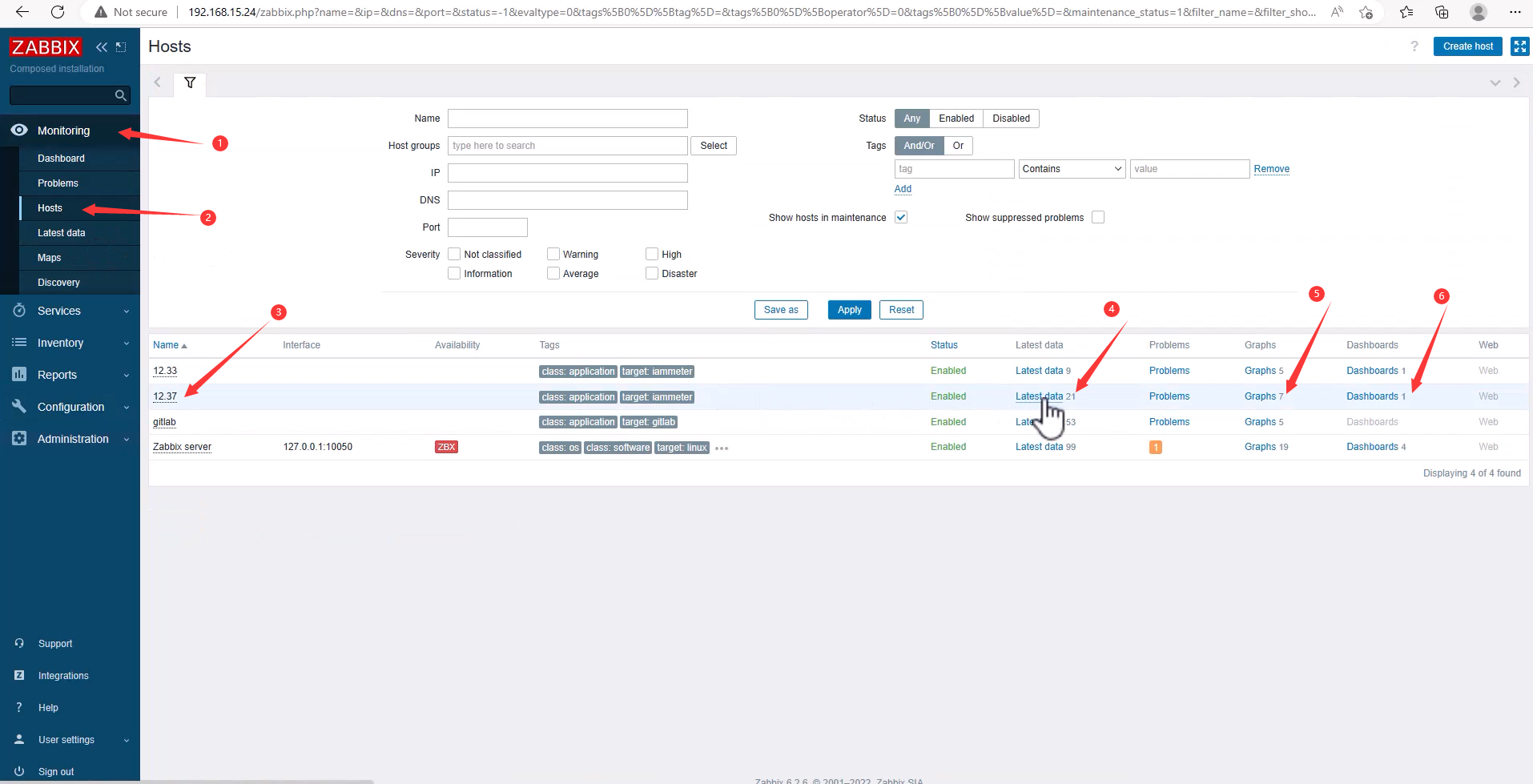
Task: Enable Show suppressed problems checkbox
Action: click(x=1098, y=217)
